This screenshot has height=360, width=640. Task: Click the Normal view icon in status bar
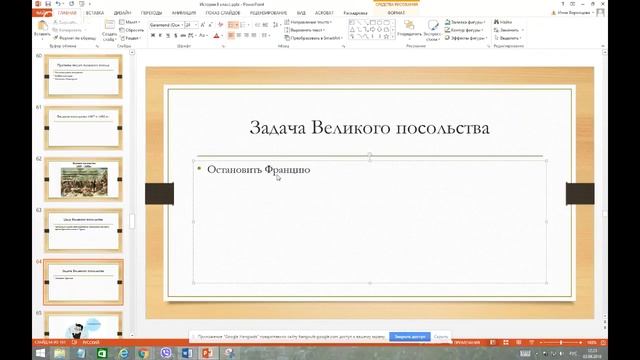(493, 342)
